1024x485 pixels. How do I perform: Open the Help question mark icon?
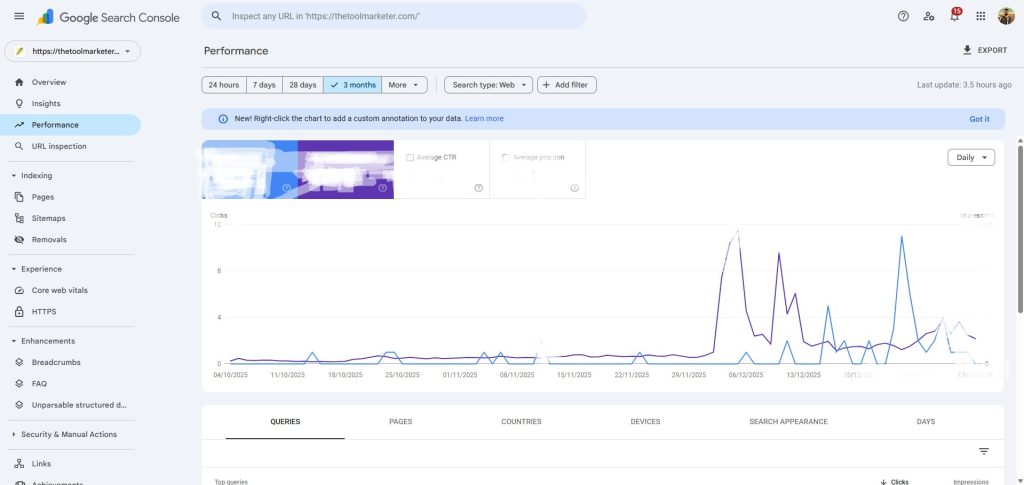click(x=903, y=16)
